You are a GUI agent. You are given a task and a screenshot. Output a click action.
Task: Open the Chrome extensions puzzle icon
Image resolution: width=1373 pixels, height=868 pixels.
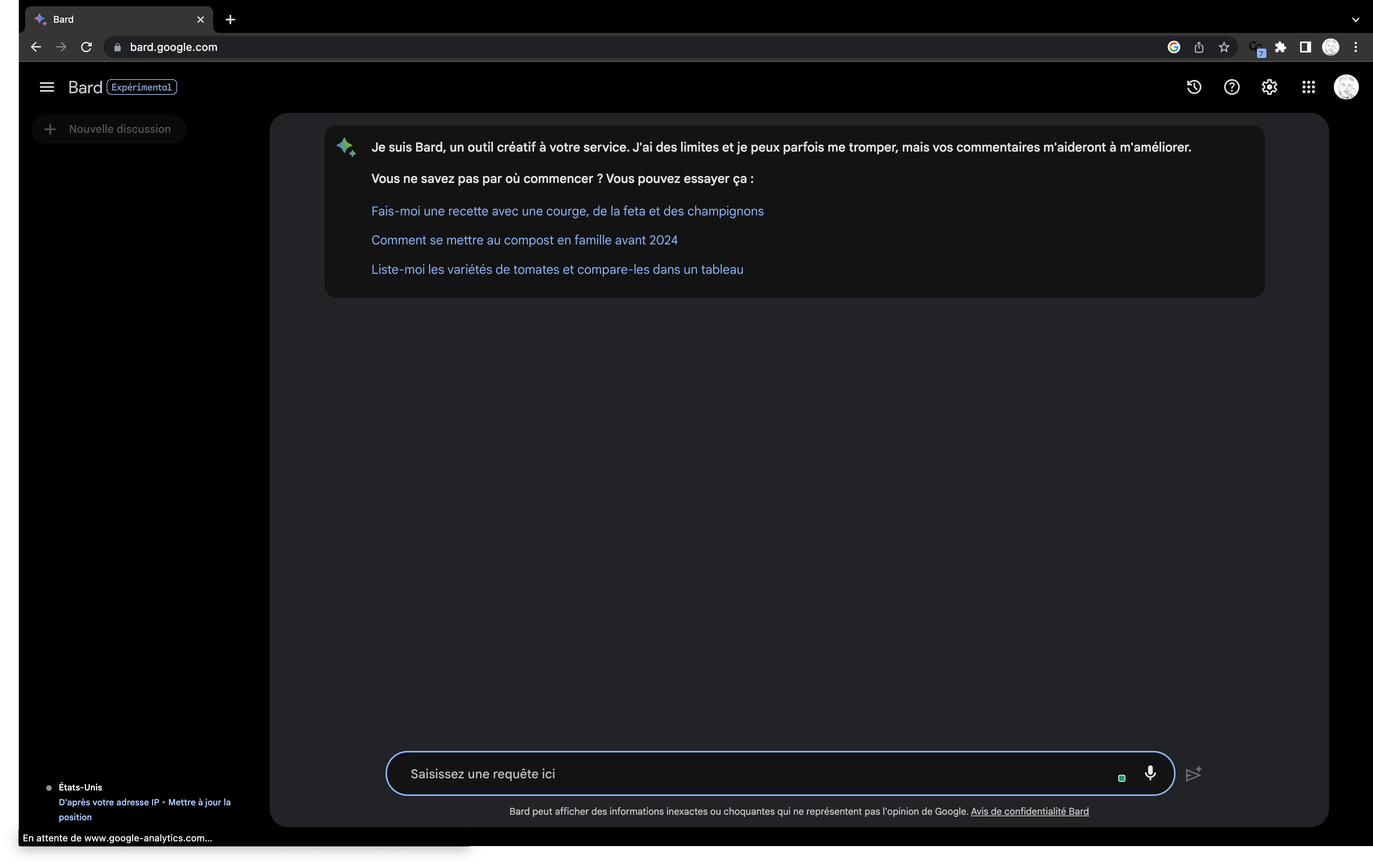pos(1281,47)
